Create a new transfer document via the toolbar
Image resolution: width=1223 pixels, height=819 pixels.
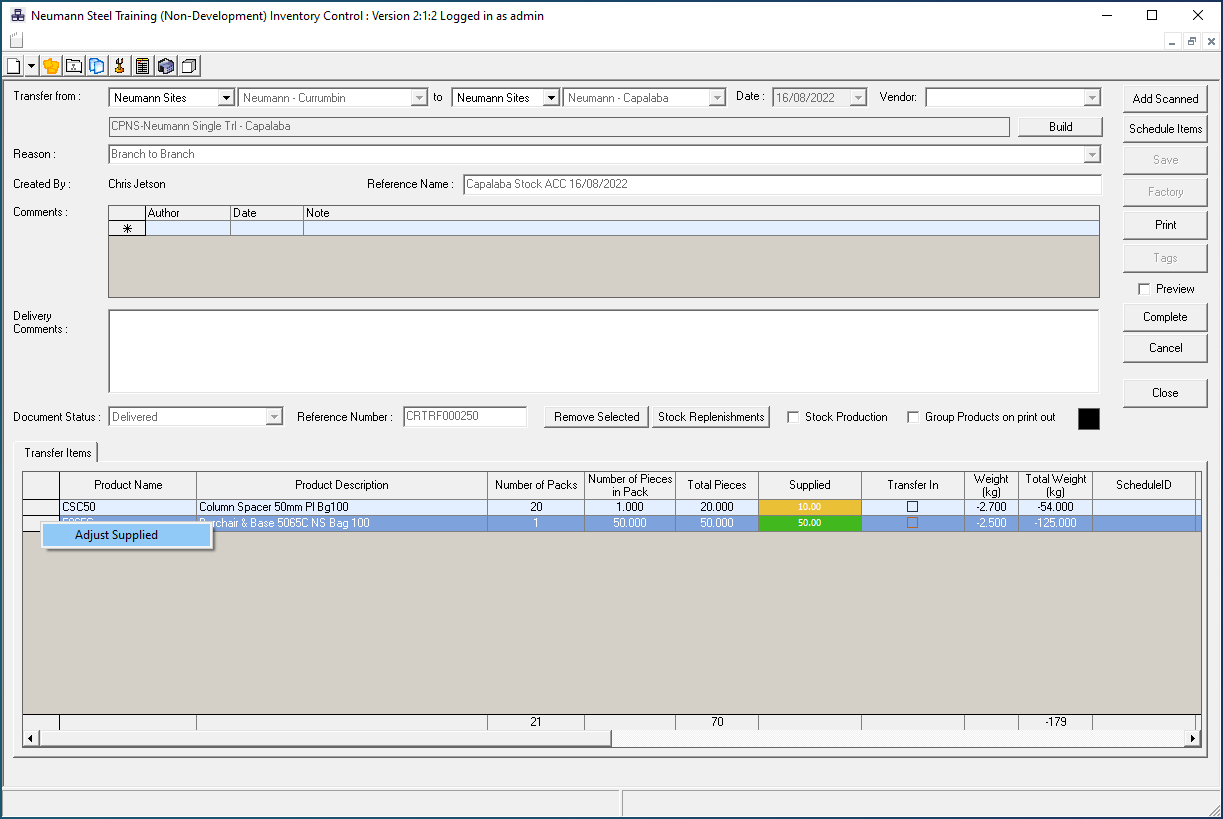[x=13, y=66]
